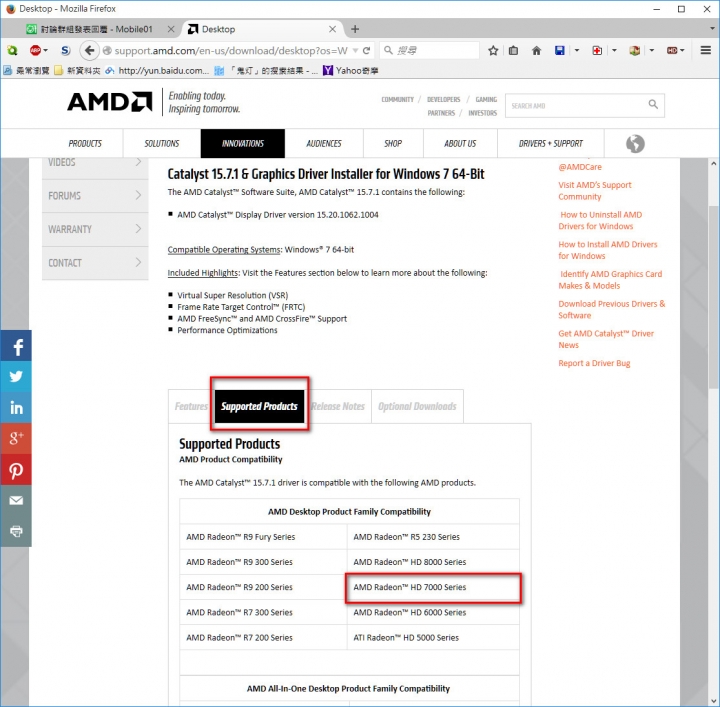Viewport: 720px width, 707px height.
Task: Expand the FORUMS sidebar item
Action: (x=95, y=196)
